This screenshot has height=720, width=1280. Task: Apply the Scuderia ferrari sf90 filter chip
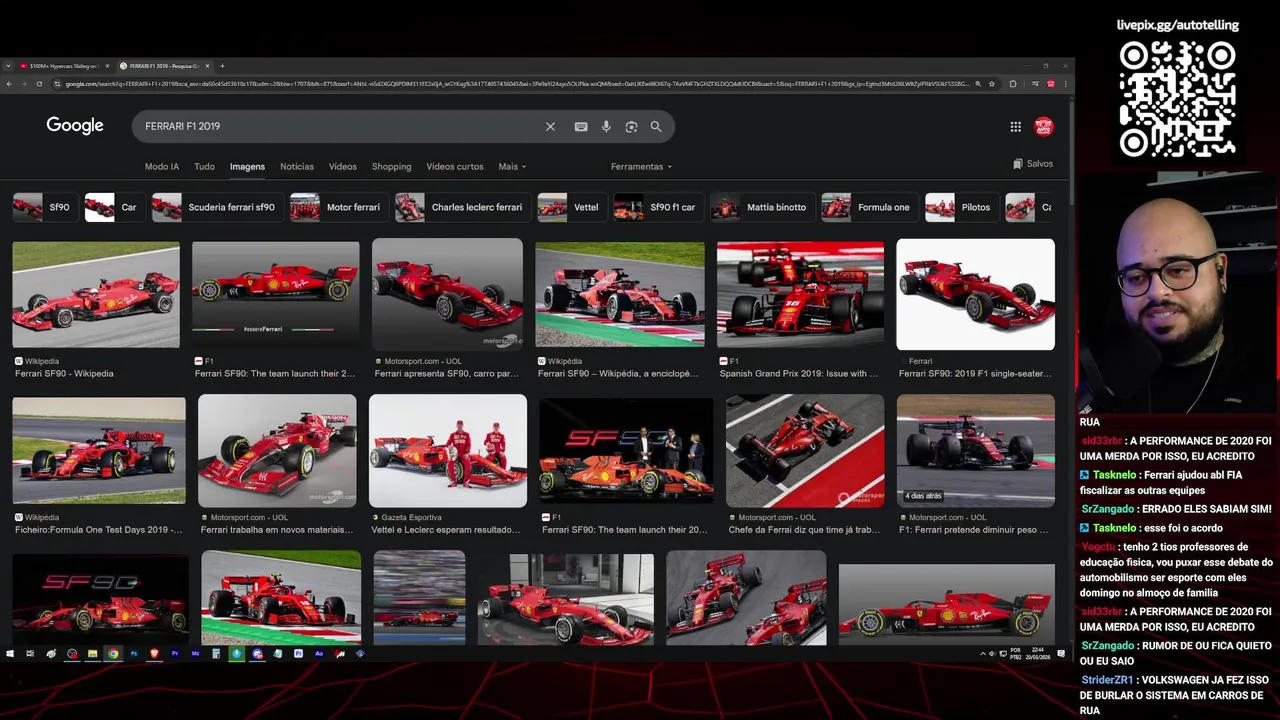217,207
